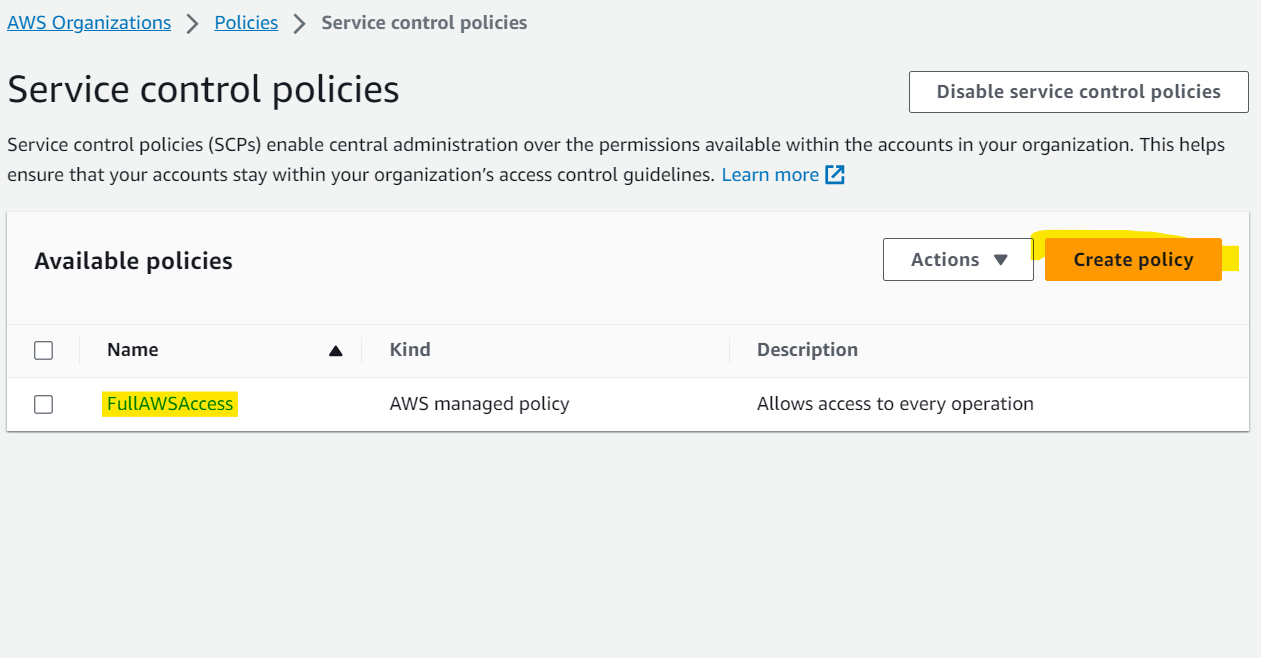This screenshot has height=658, width=1261.
Task: Open the Learn more link
Action: tap(770, 175)
